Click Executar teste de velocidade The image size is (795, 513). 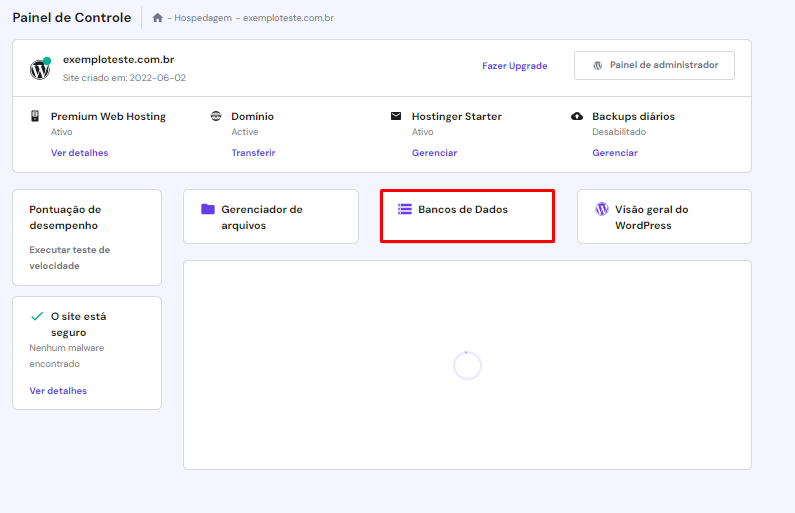point(69,258)
